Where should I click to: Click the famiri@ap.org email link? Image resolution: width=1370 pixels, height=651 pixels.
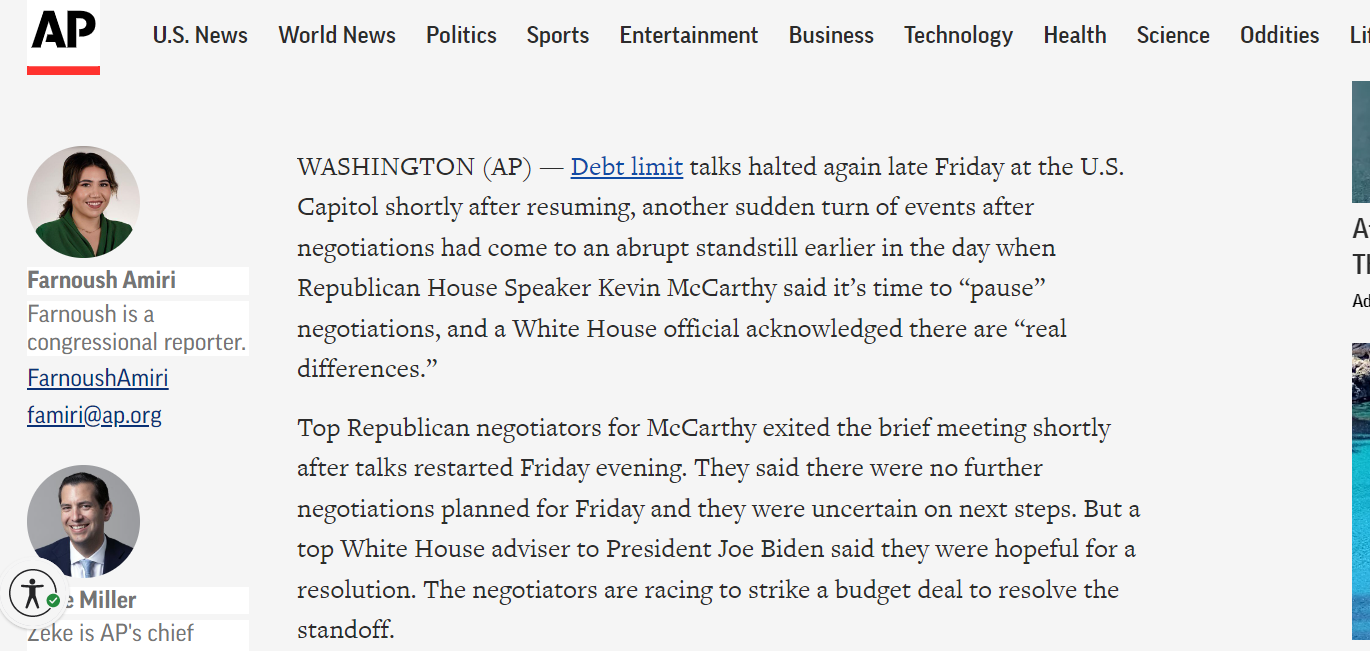[x=94, y=415]
